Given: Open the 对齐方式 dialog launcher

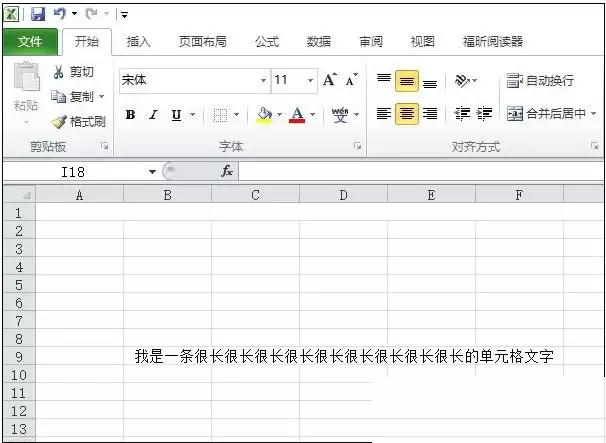Looking at the screenshot, I should pos(594,146).
